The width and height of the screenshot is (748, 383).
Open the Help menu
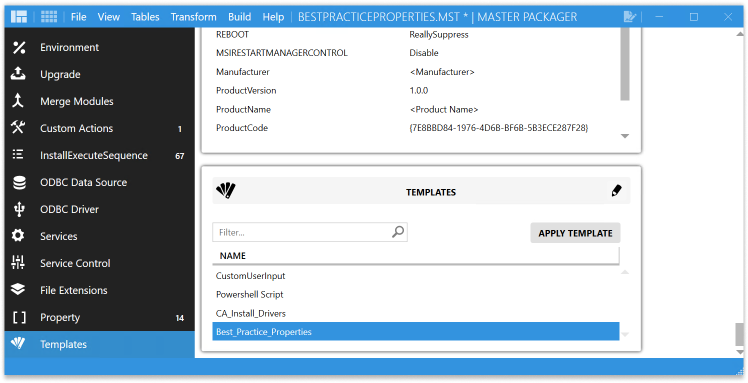click(x=273, y=17)
